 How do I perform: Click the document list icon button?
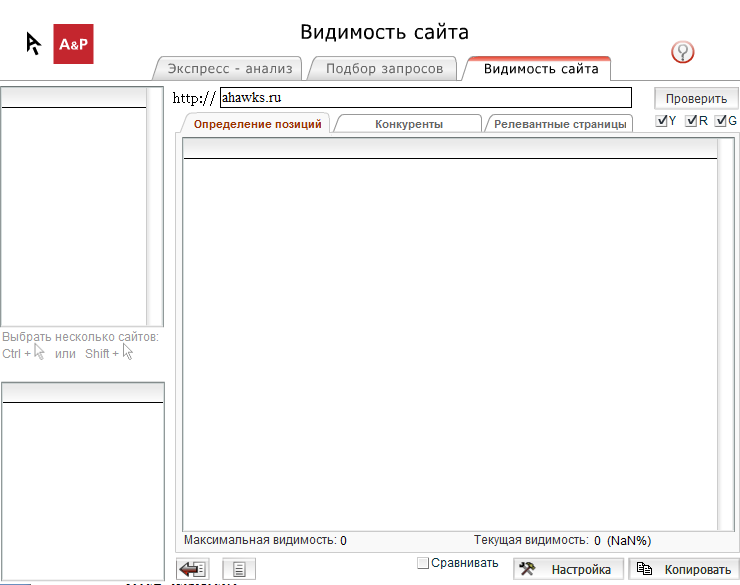tap(240, 569)
